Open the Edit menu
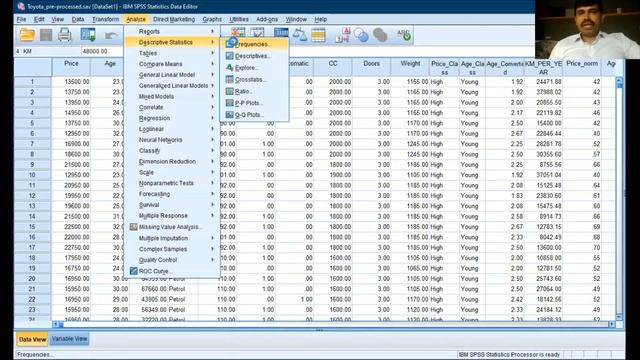The width and height of the screenshot is (640, 360). pos(39,19)
